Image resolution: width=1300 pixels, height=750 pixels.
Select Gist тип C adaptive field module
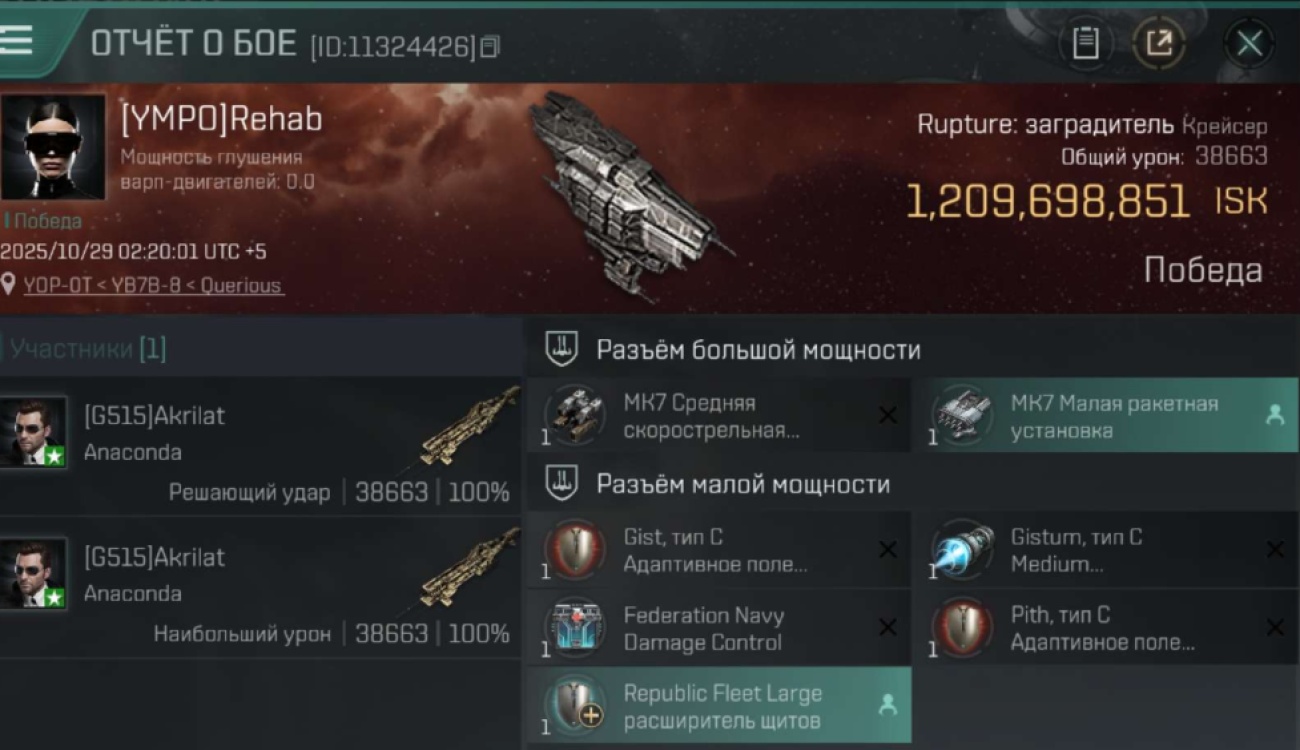[x=719, y=549]
